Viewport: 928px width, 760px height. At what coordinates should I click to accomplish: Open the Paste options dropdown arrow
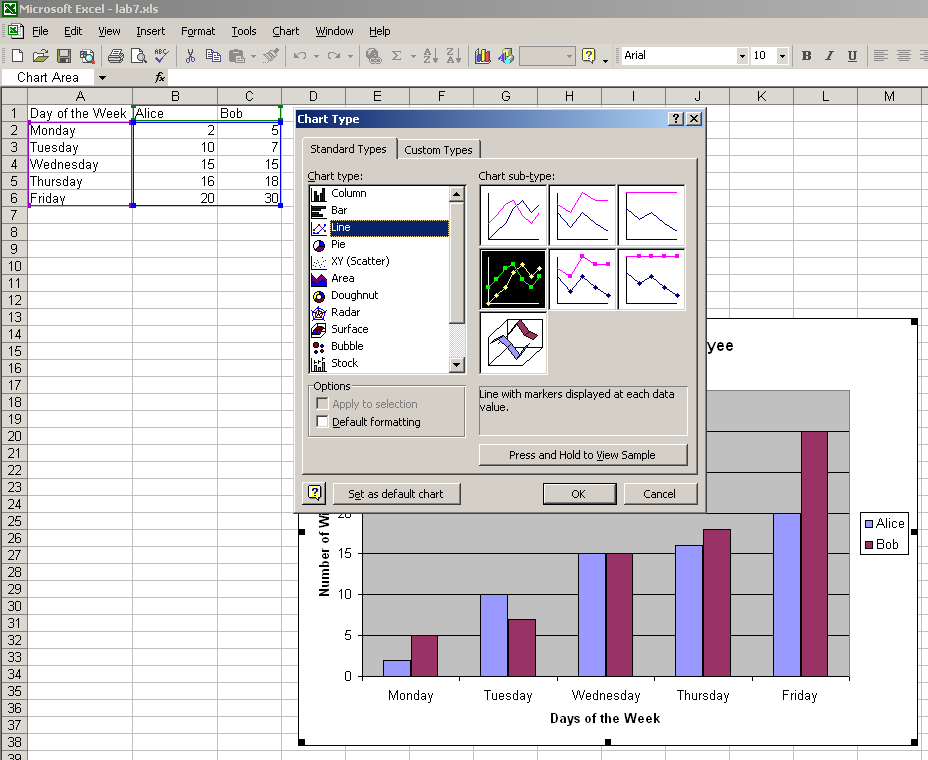pyautogui.click(x=253, y=56)
